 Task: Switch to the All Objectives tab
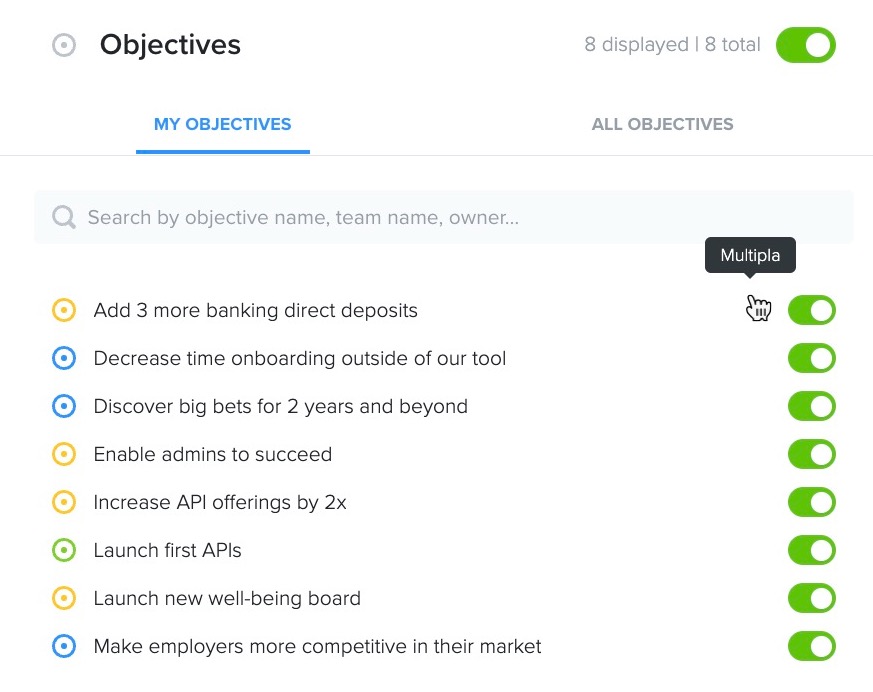coord(662,124)
